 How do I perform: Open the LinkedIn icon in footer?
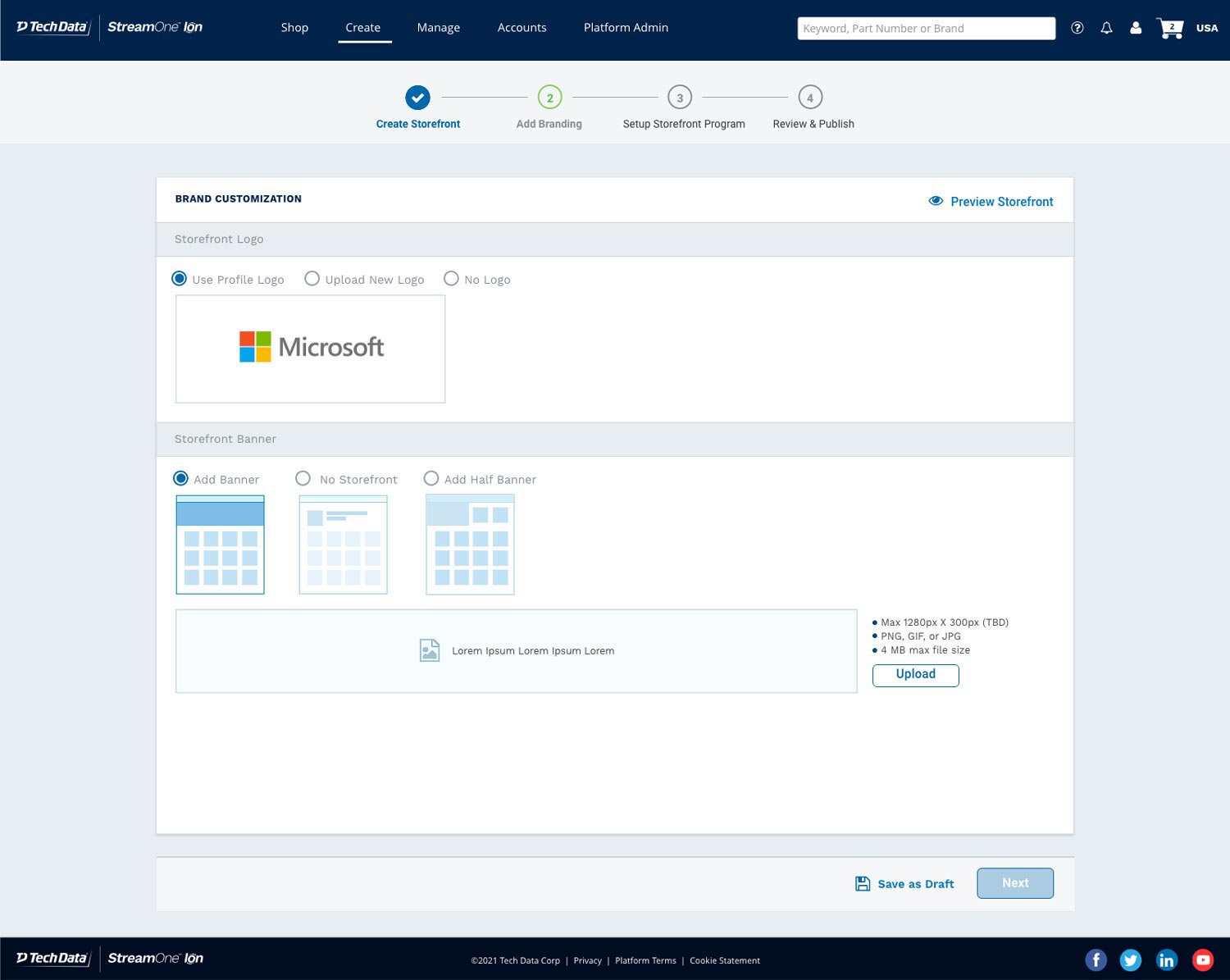tap(1166, 959)
